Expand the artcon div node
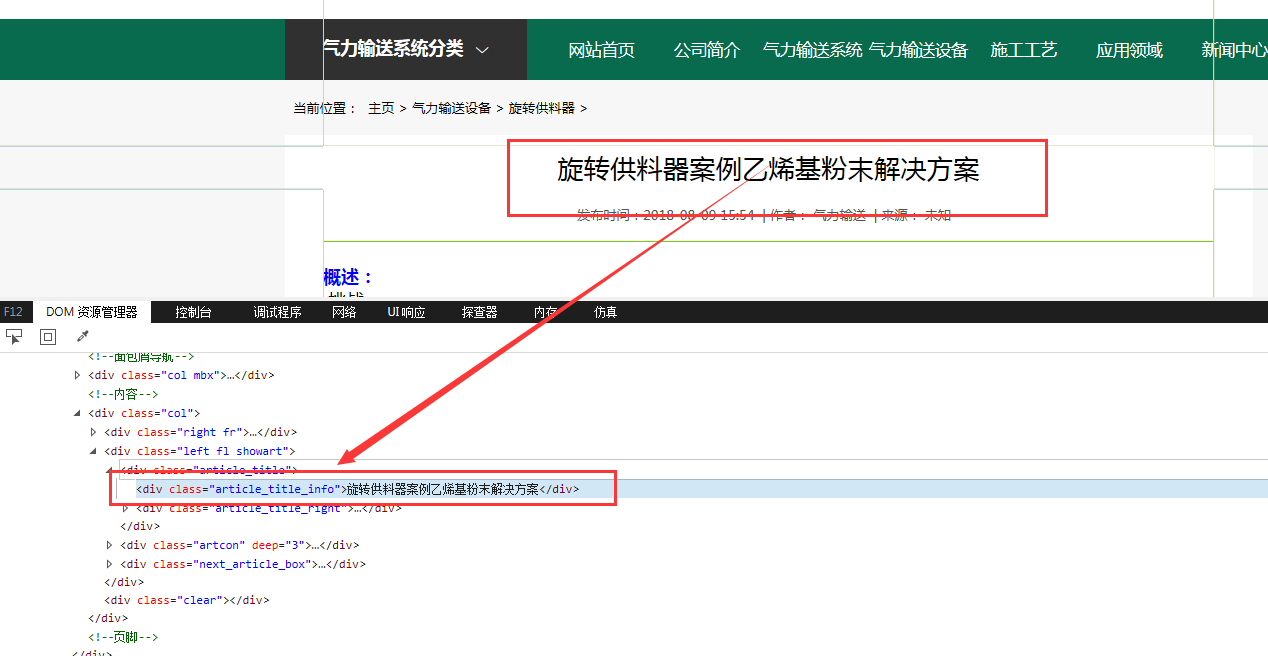 point(109,544)
